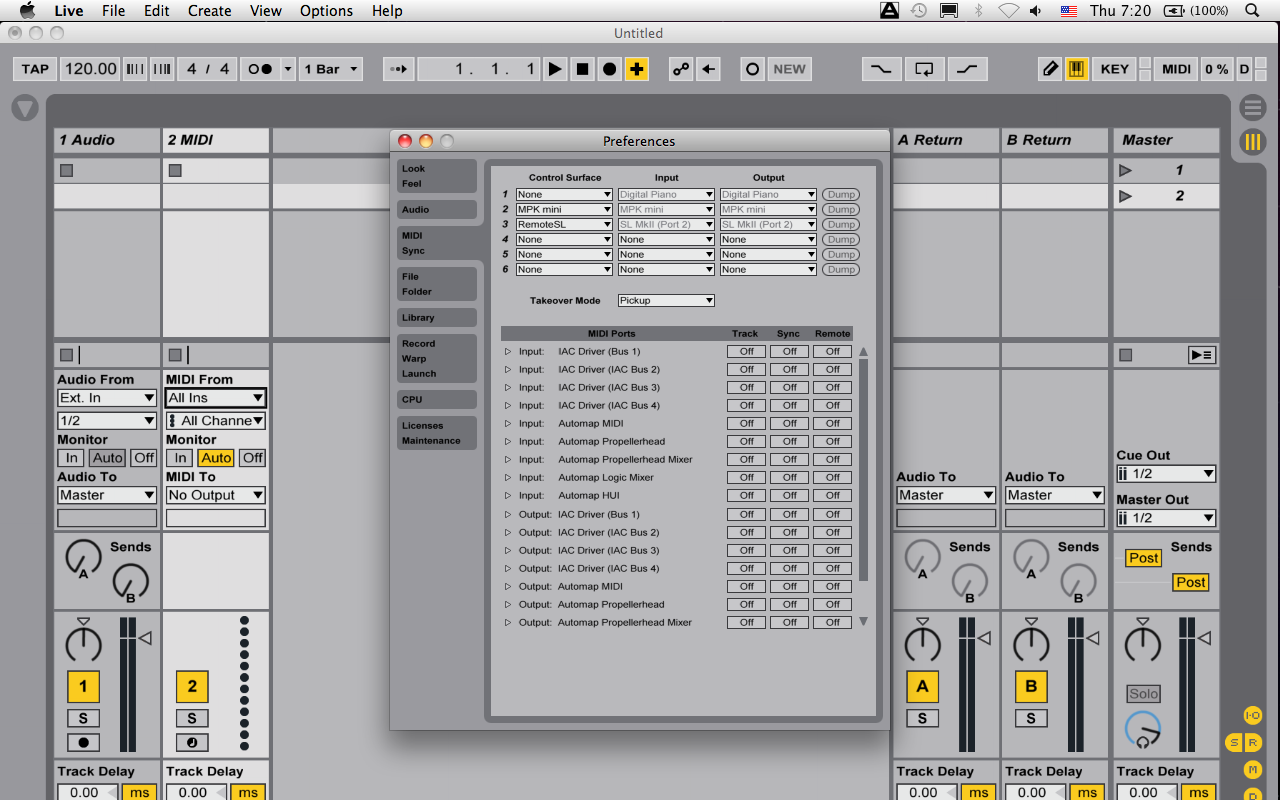Activate the Loop switch icon

[924, 69]
